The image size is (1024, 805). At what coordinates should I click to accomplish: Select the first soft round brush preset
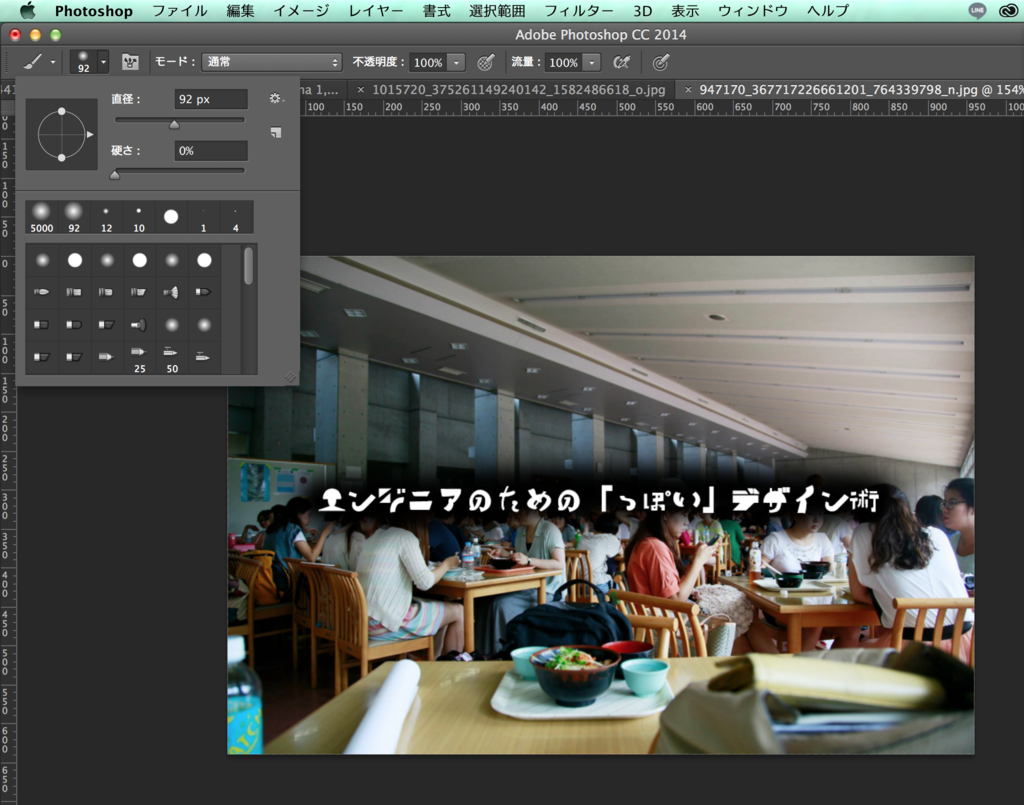tap(42, 260)
